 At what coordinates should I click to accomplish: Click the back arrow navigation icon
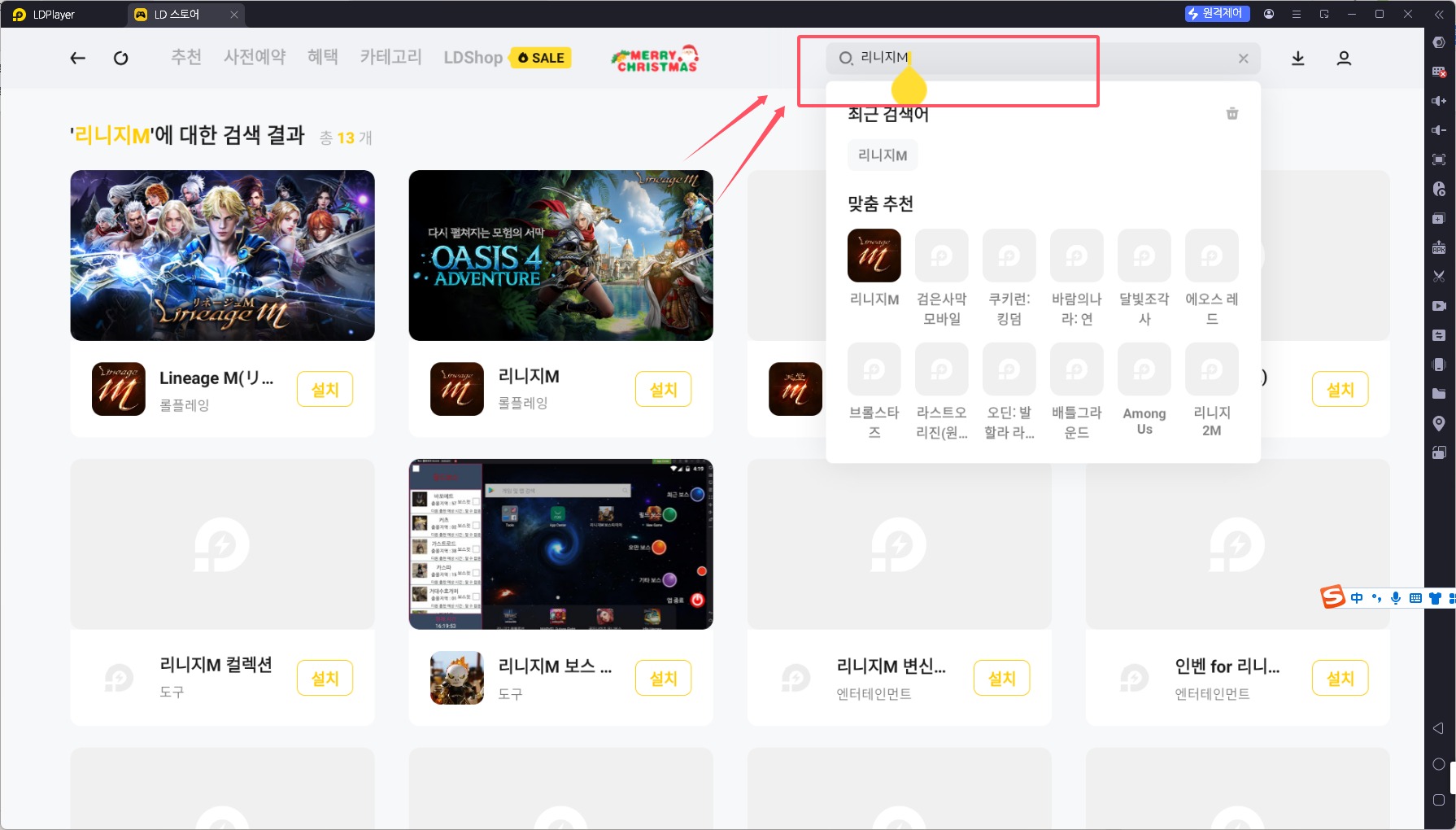point(78,58)
